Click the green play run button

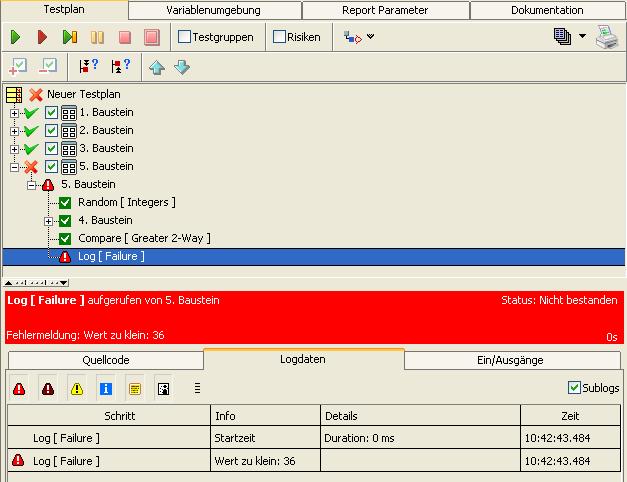(16, 37)
